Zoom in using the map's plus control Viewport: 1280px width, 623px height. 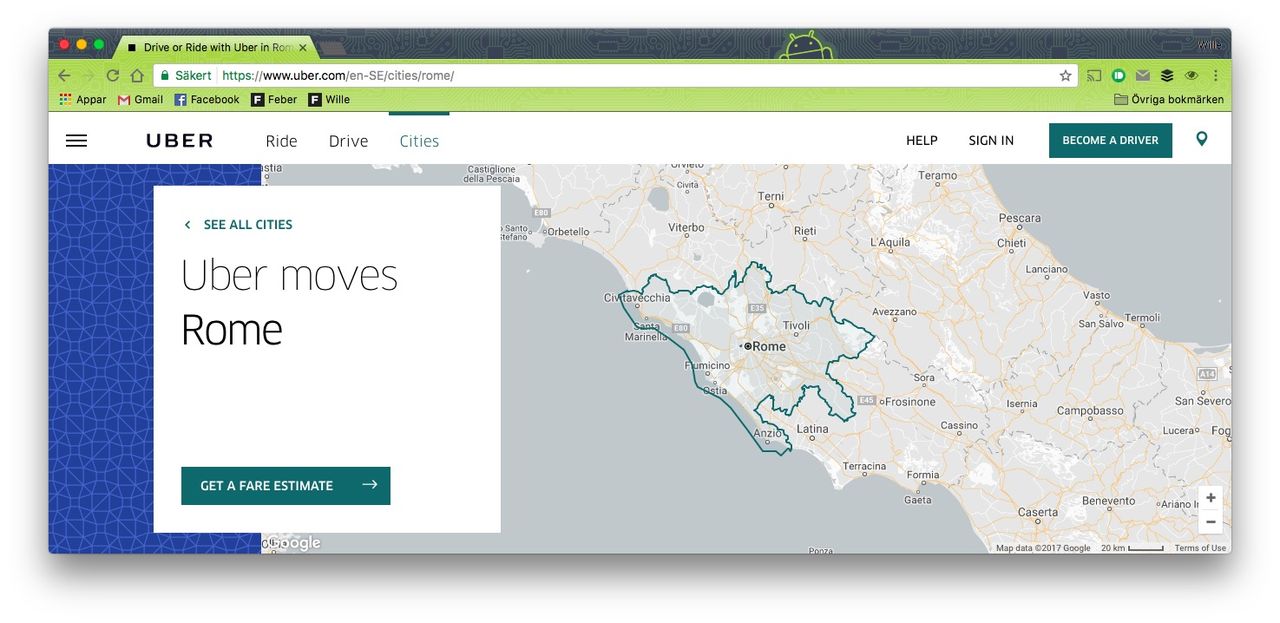1210,497
